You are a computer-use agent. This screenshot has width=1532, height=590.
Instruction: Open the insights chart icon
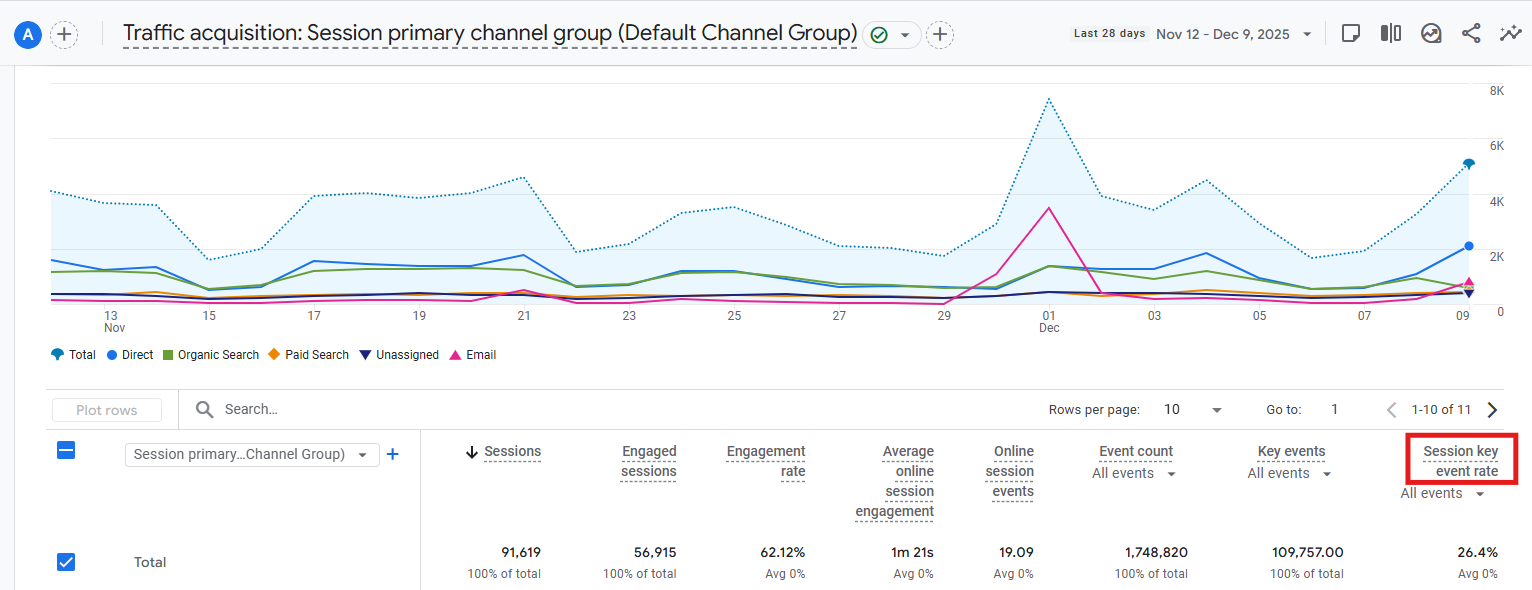tap(1431, 34)
